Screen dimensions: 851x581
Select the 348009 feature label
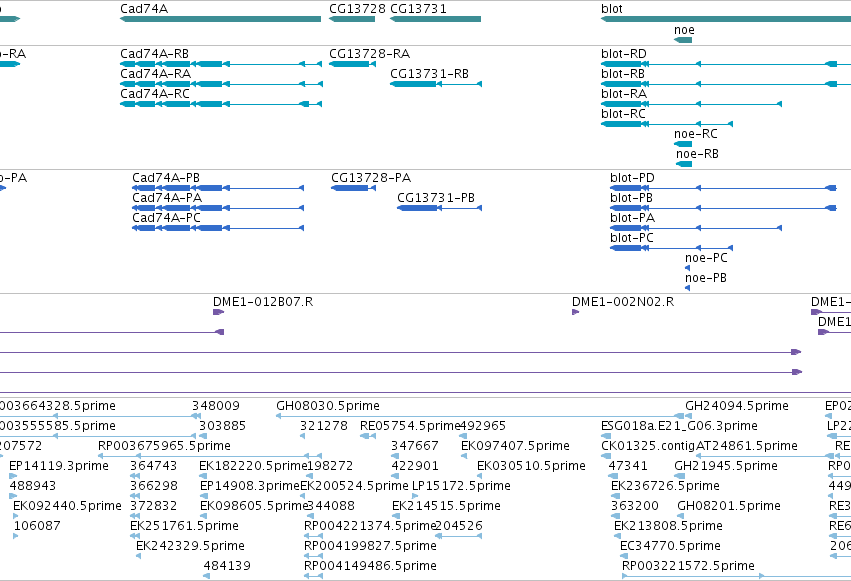tap(215, 406)
